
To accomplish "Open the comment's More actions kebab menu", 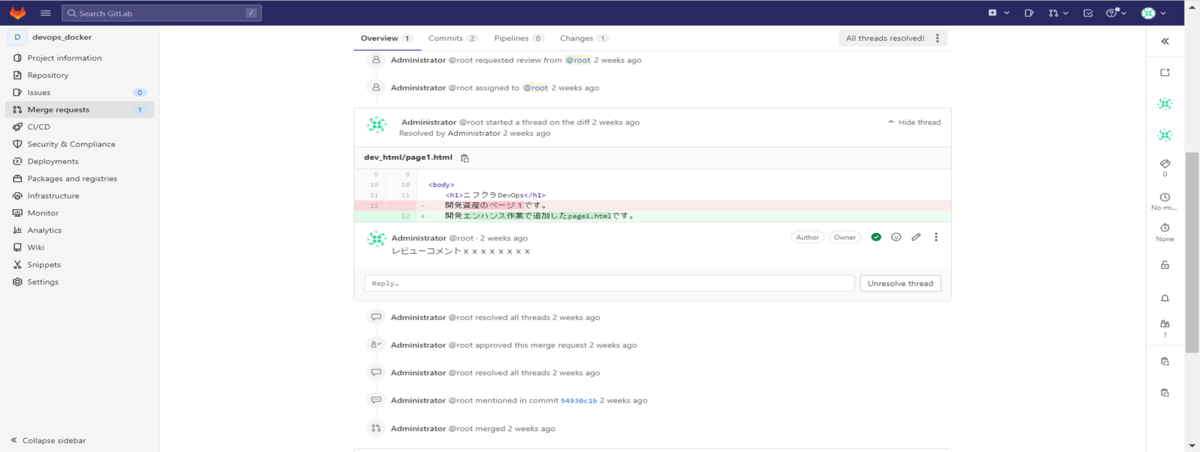I will point(936,237).
